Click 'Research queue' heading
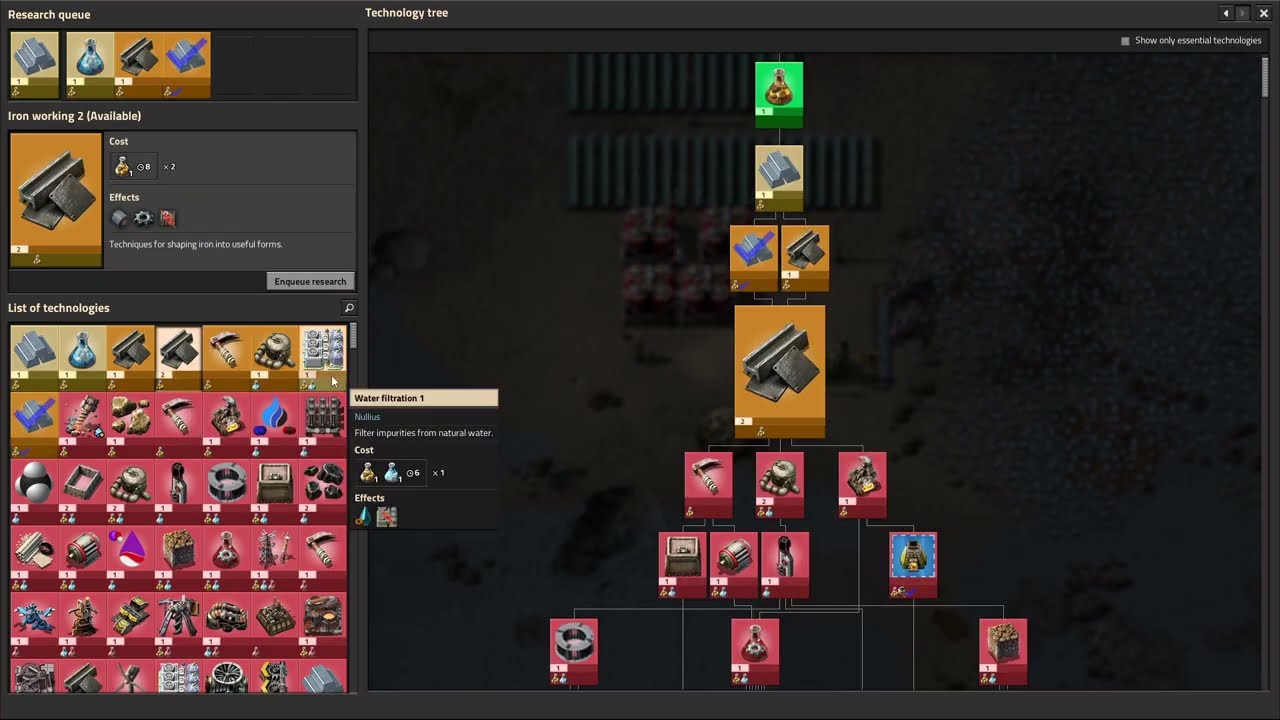 (x=49, y=15)
